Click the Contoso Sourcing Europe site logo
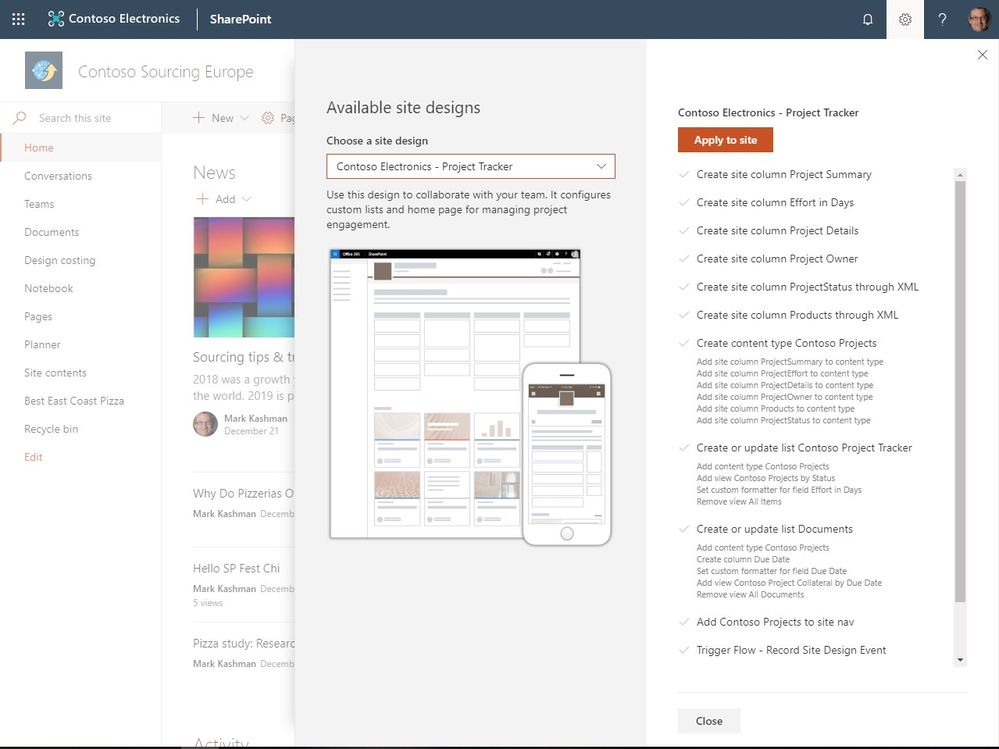 point(43,70)
